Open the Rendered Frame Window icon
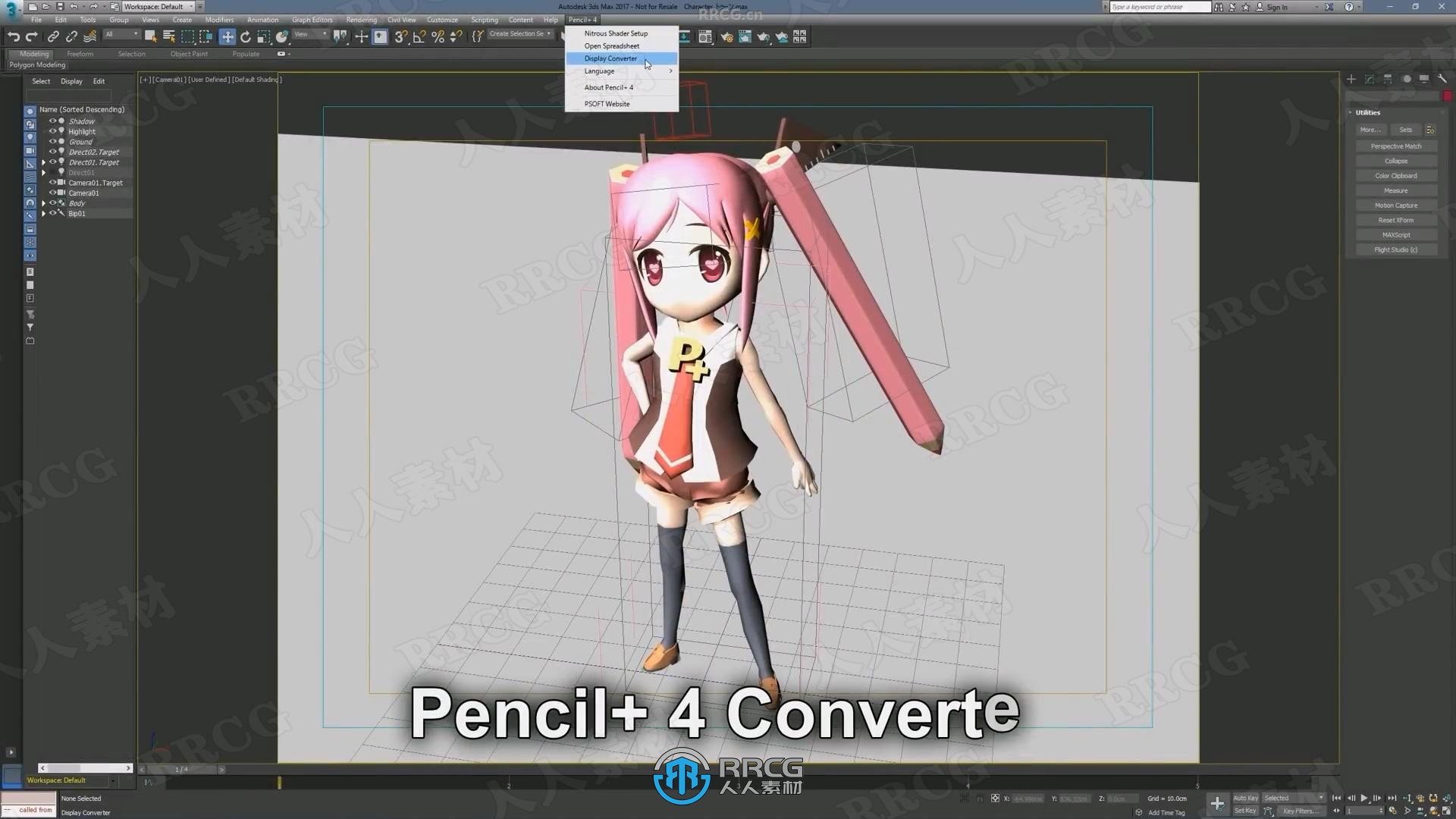This screenshot has width=1456, height=819. click(x=745, y=36)
